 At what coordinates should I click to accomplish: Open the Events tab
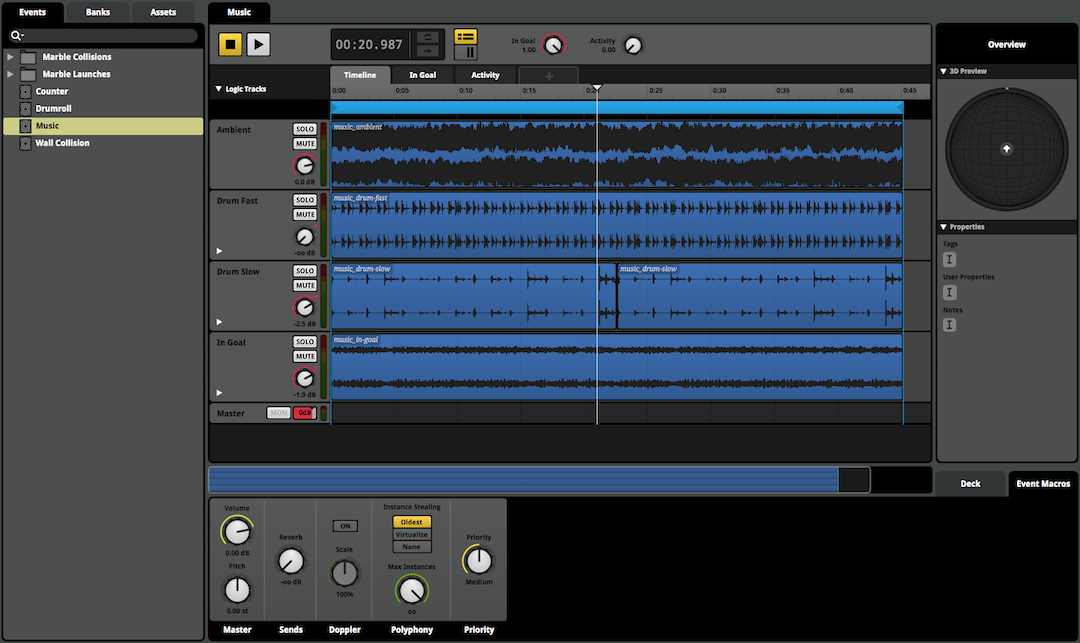pos(32,12)
